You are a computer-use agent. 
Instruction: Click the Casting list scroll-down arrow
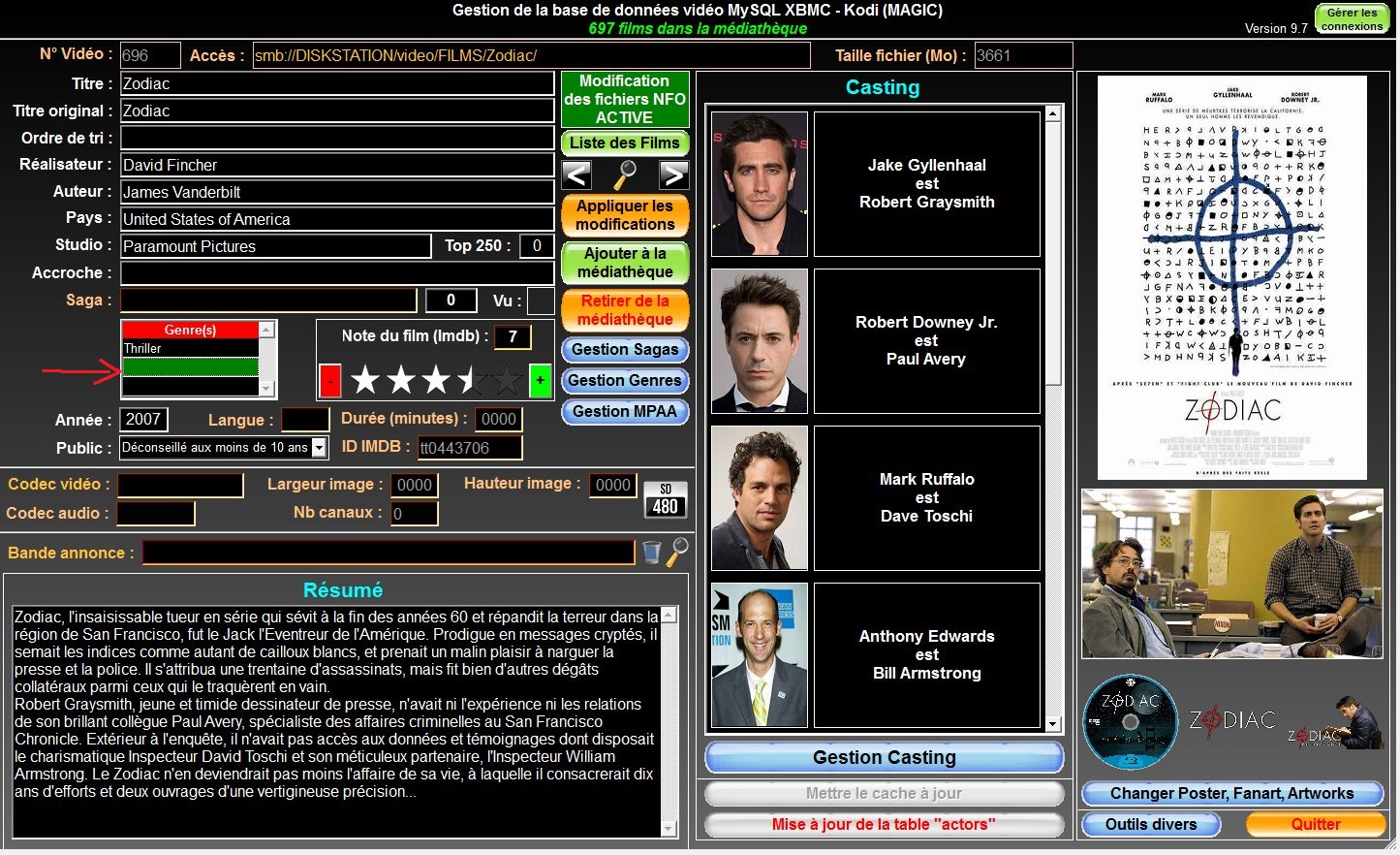[x=1053, y=723]
